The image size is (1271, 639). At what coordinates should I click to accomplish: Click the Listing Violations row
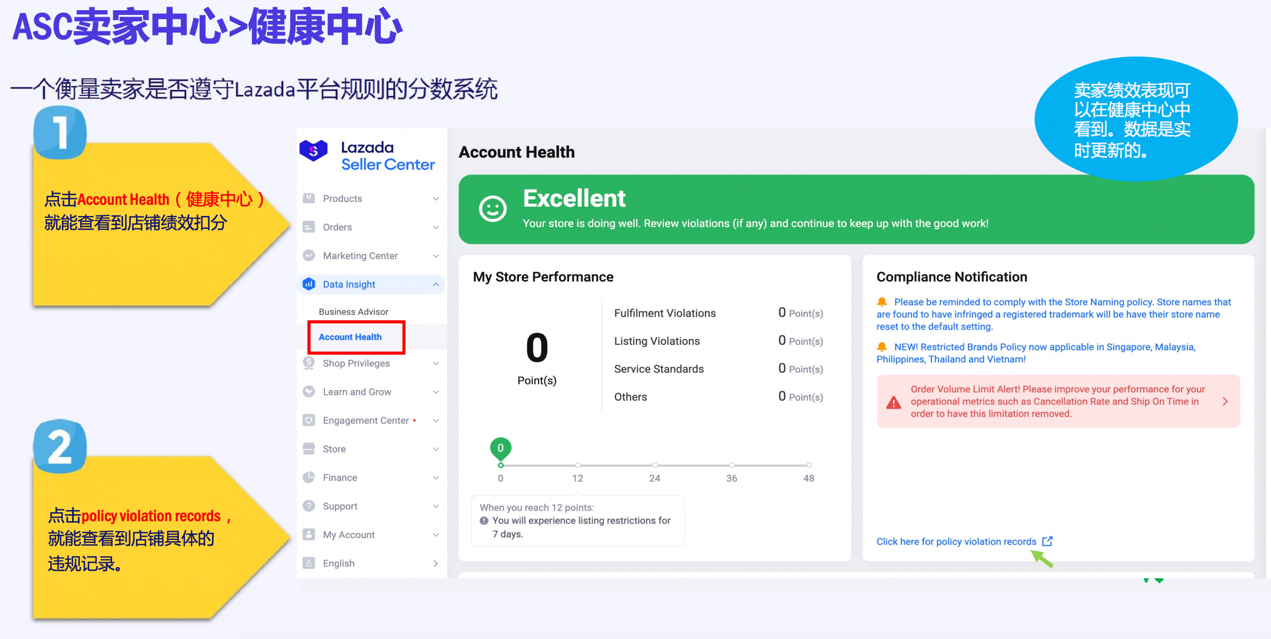pos(718,341)
